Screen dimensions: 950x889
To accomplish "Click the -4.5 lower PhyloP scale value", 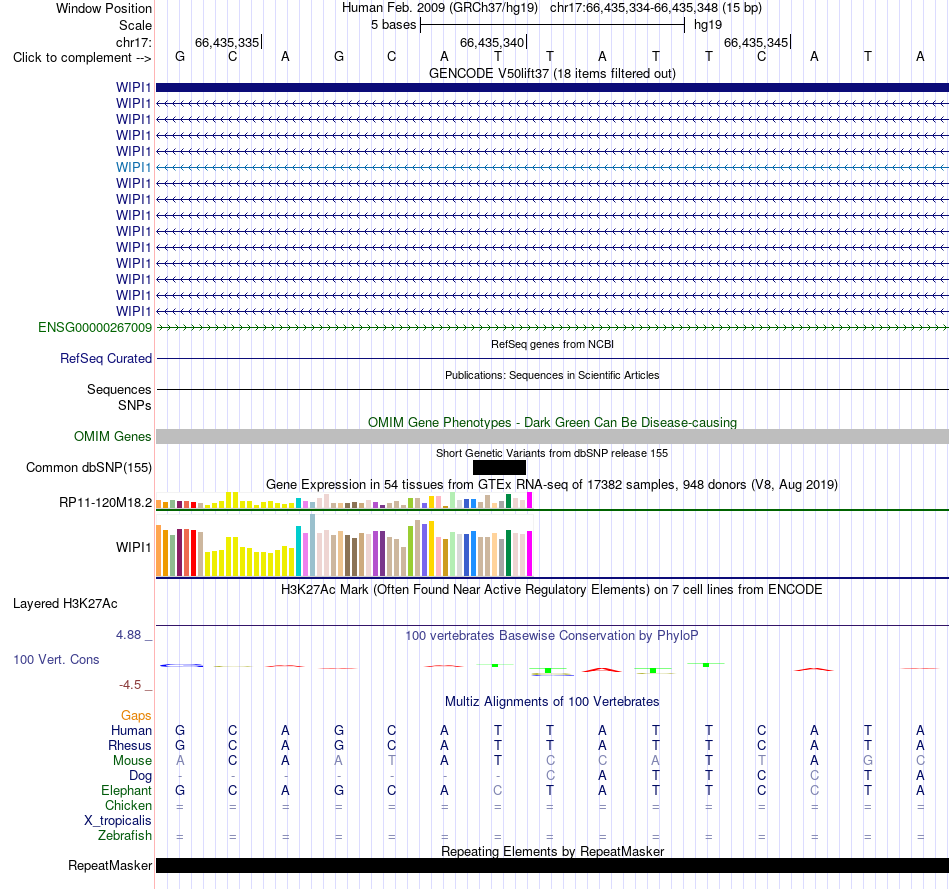I will coord(130,685).
